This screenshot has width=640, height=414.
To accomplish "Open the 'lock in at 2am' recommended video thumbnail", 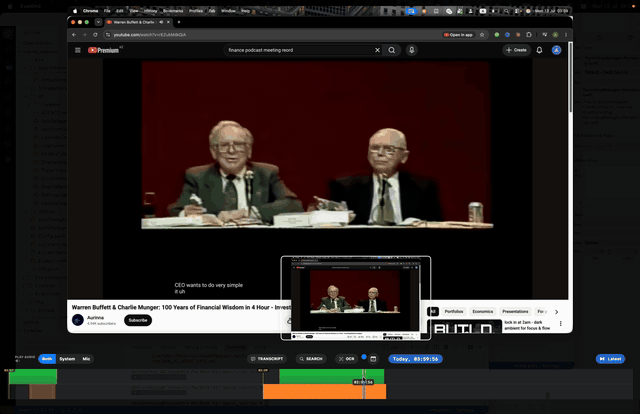I will [x=464, y=327].
